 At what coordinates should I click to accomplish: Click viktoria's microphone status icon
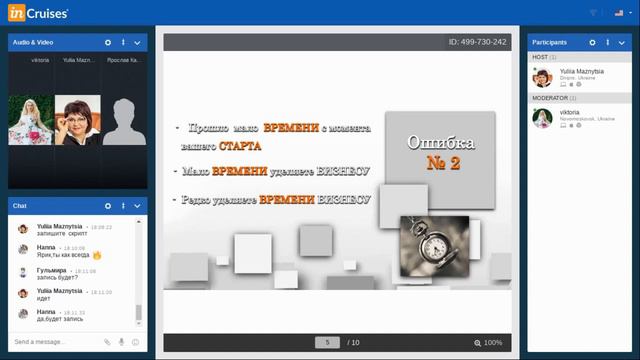[x=571, y=125]
